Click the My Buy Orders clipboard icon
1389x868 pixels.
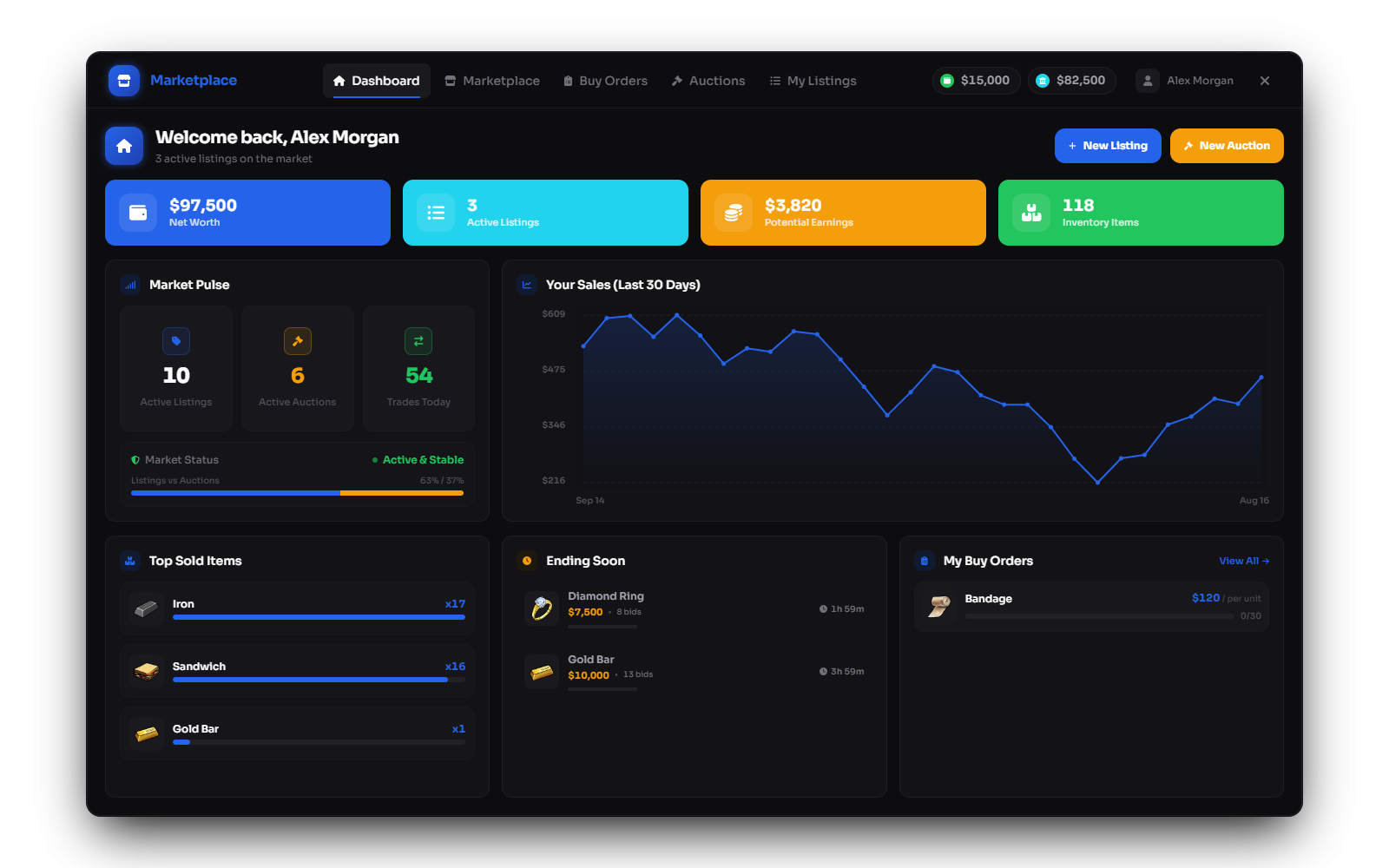(x=925, y=561)
